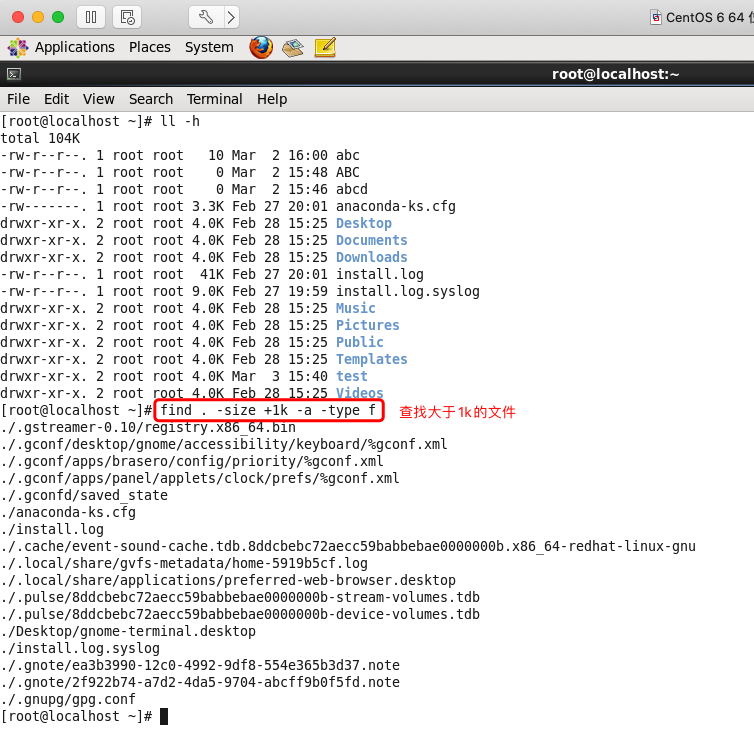Click the VM pause button
Screen dimensions: 754x731
tap(91, 17)
